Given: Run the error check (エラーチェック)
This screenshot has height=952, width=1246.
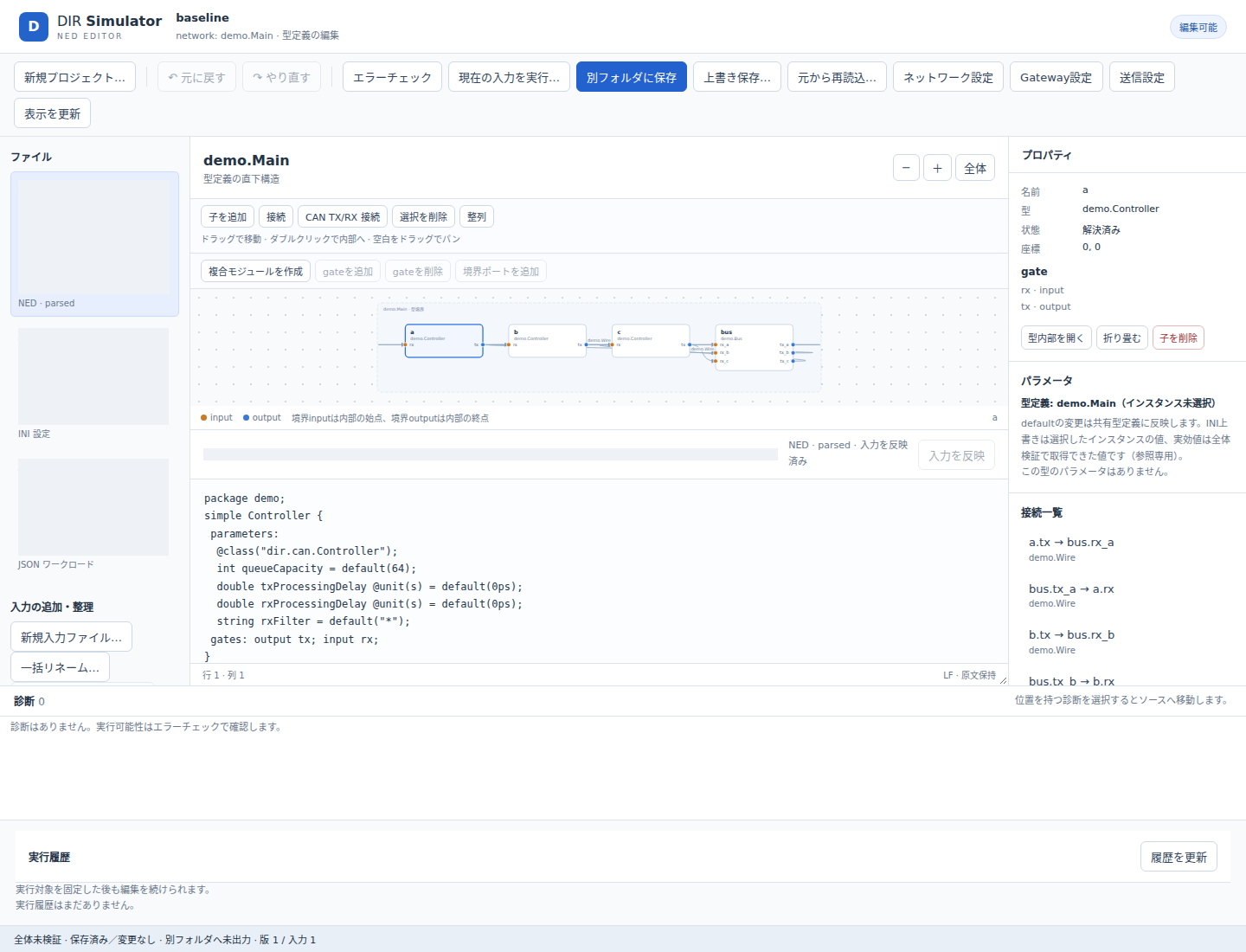Looking at the screenshot, I should [392, 77].
